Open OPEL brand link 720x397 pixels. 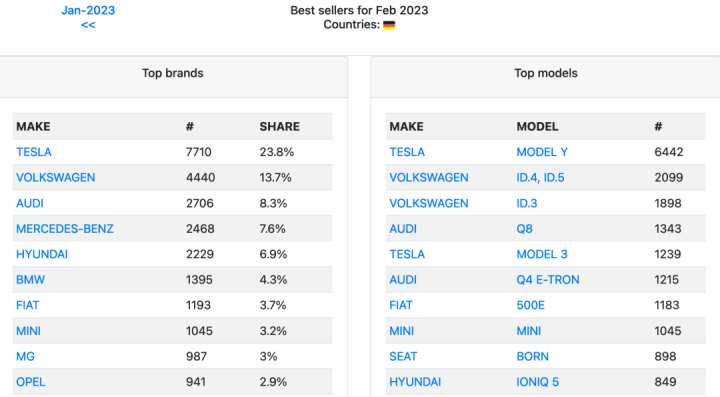tap(31, 382)
